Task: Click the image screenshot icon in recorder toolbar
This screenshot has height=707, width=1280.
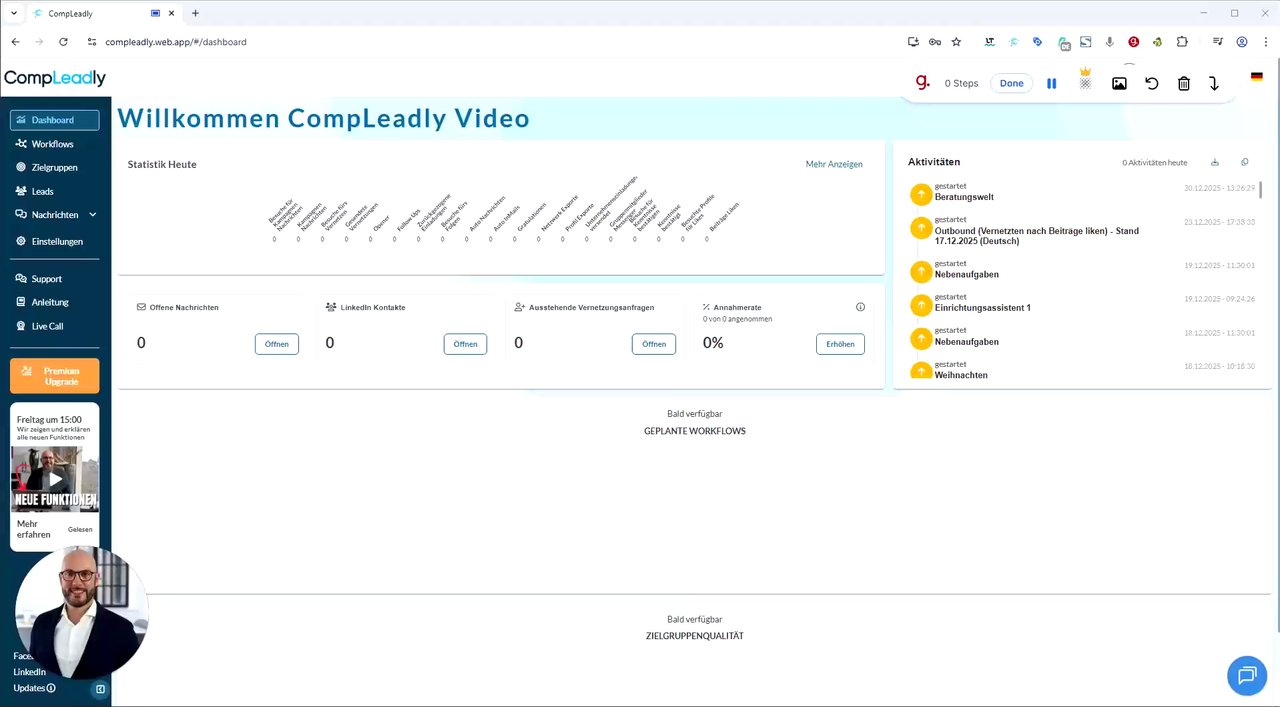Action: tap(1119, 84)
